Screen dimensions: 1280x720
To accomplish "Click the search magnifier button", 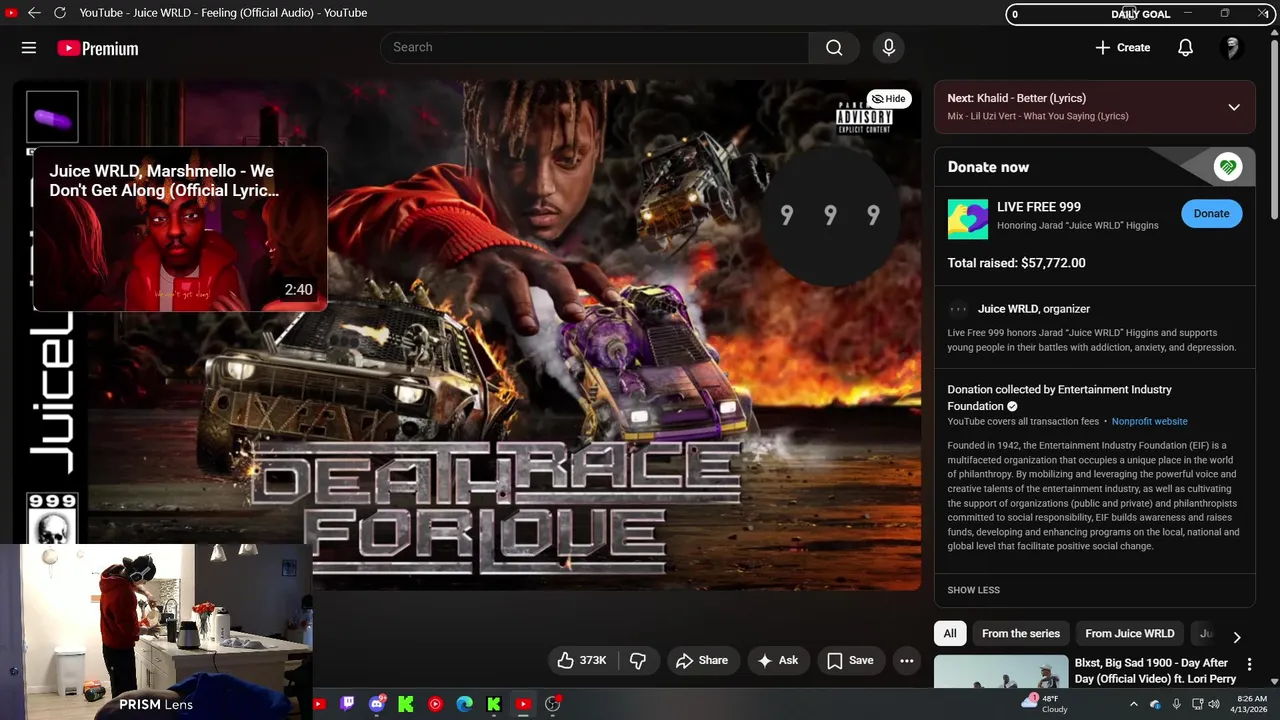I will (834, 47).
